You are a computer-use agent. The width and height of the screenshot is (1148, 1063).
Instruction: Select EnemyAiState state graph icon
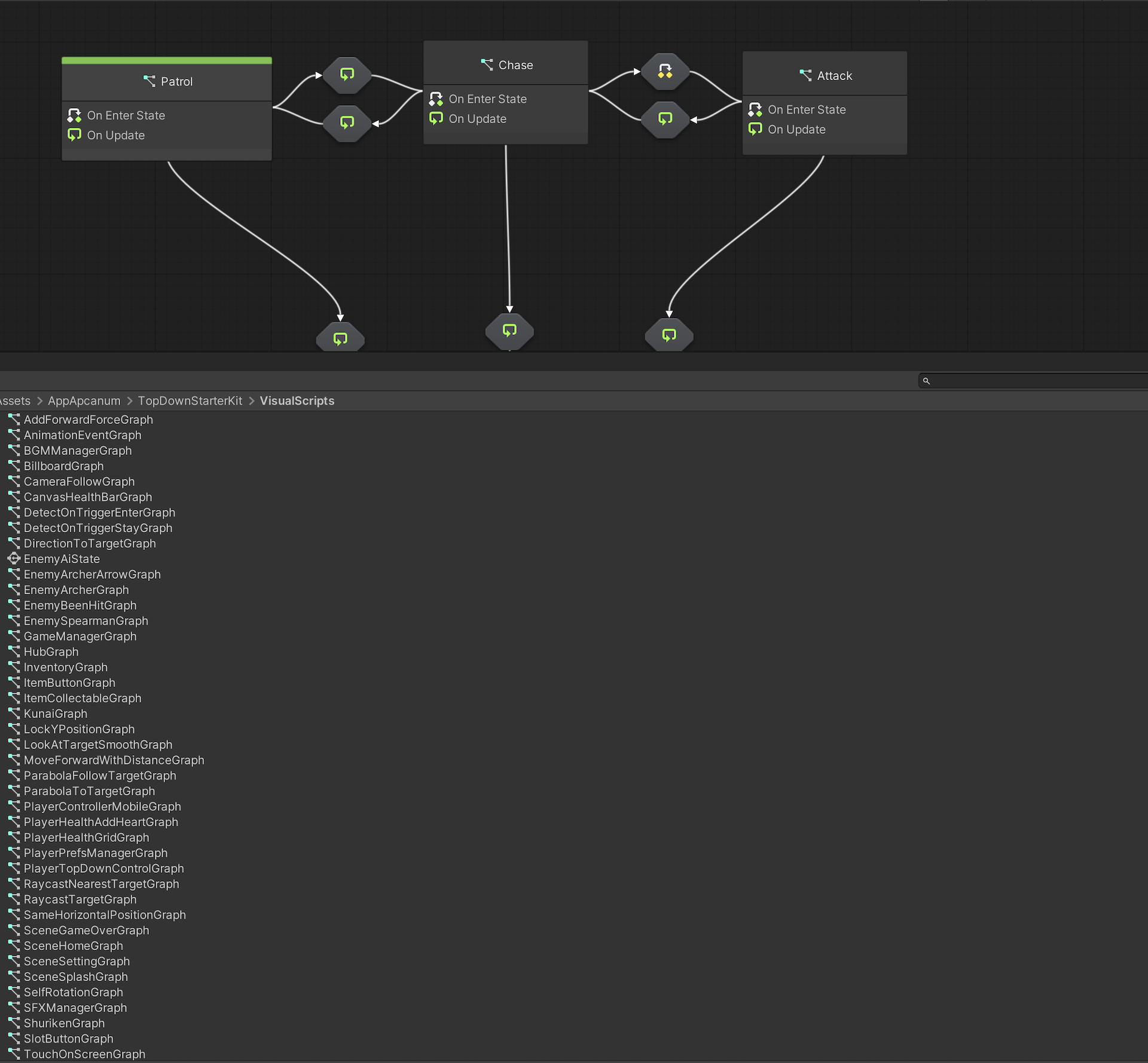tap(14, 559)
